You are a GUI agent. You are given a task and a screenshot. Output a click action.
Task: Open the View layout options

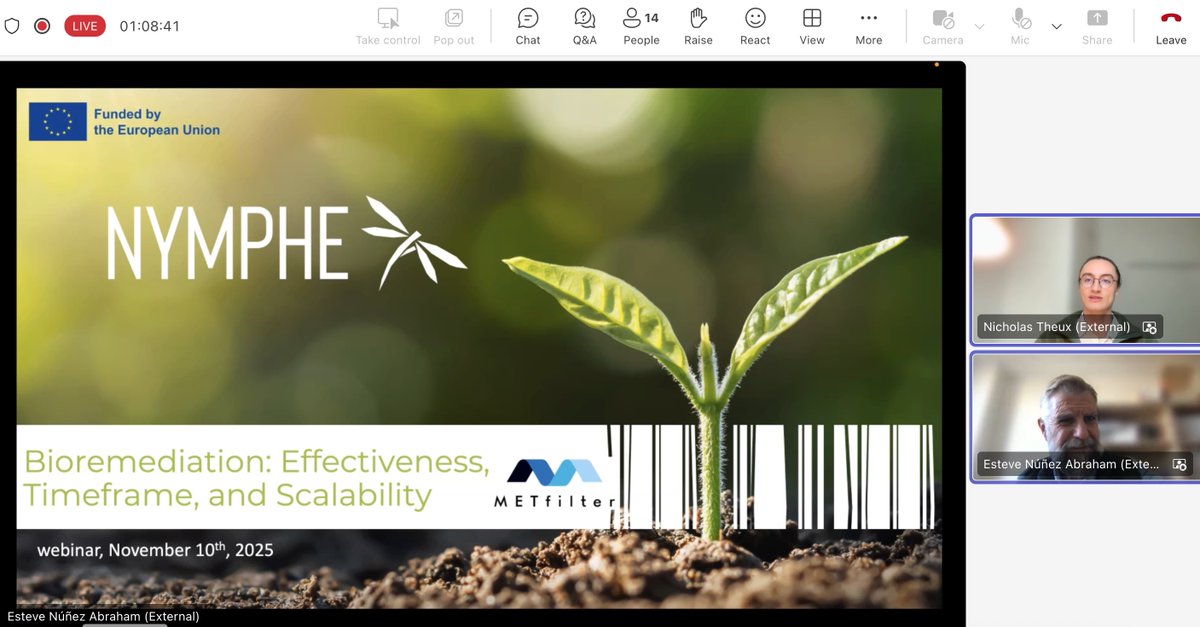(x=812, y=27)
